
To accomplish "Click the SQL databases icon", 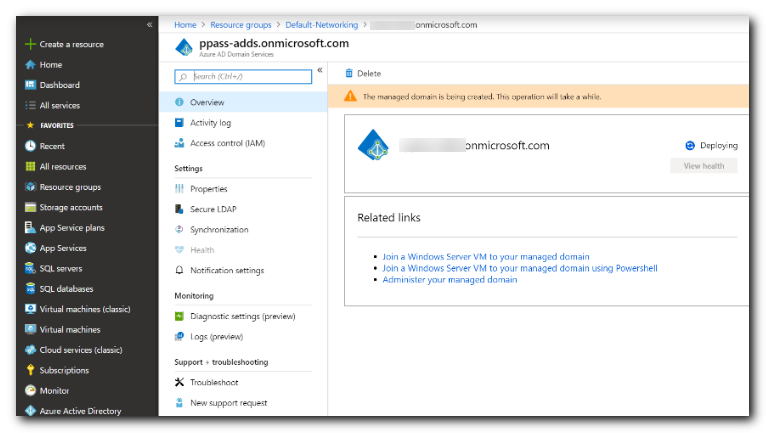I will (30, 288).
